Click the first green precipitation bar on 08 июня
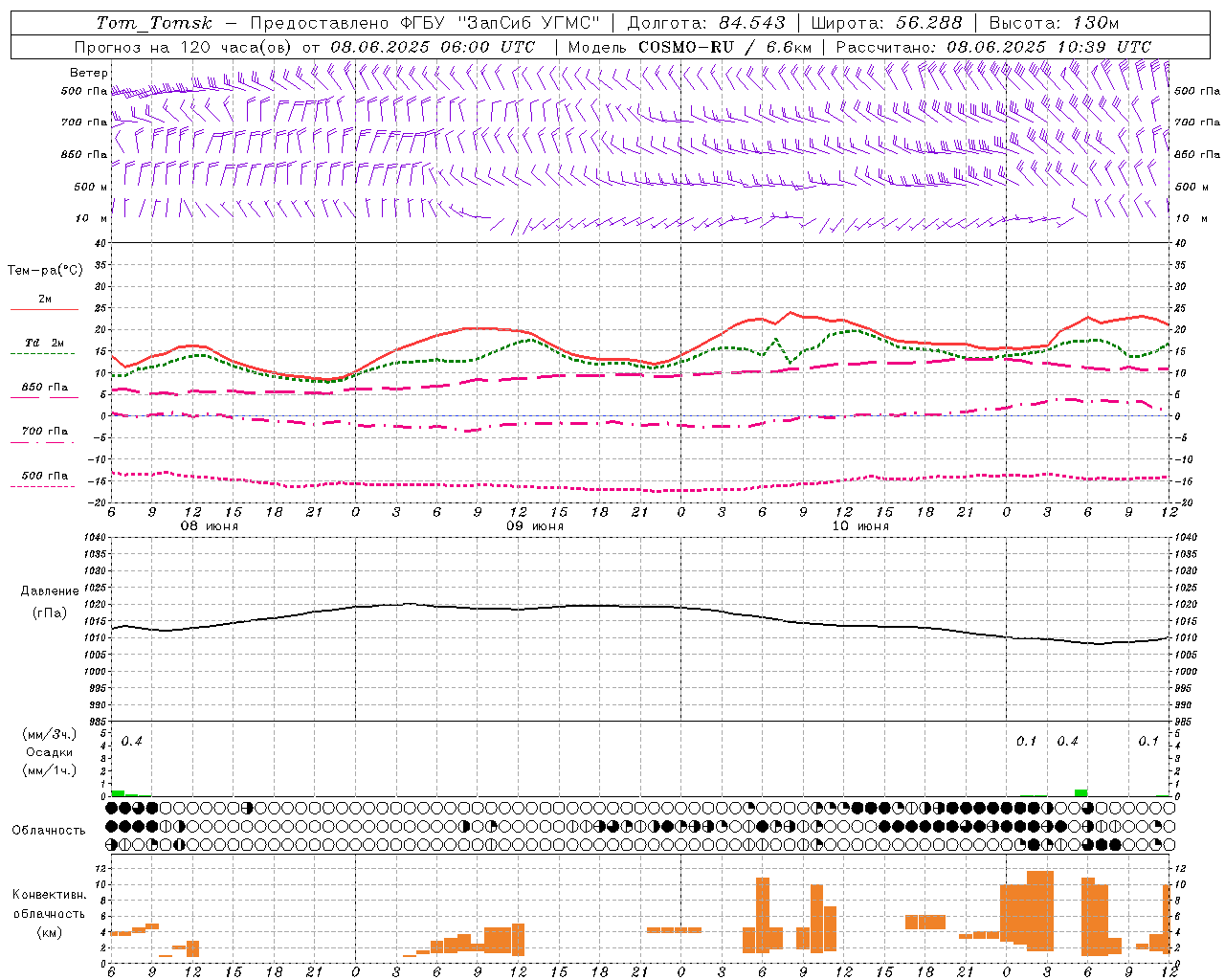 click(118, 793)
